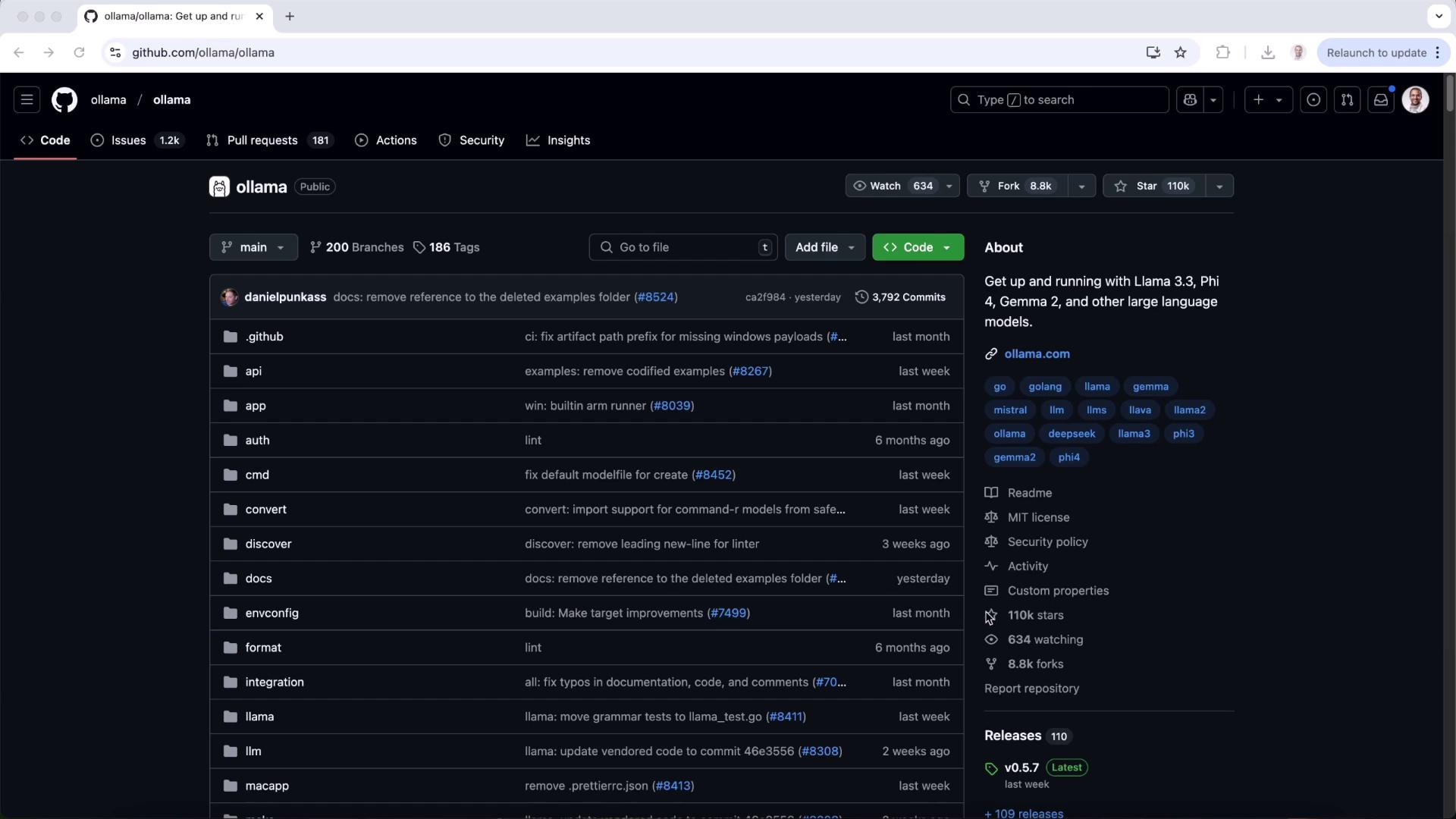Click the user profile avatar
Screen dimensions: 1456x819
pos(1415,99)
